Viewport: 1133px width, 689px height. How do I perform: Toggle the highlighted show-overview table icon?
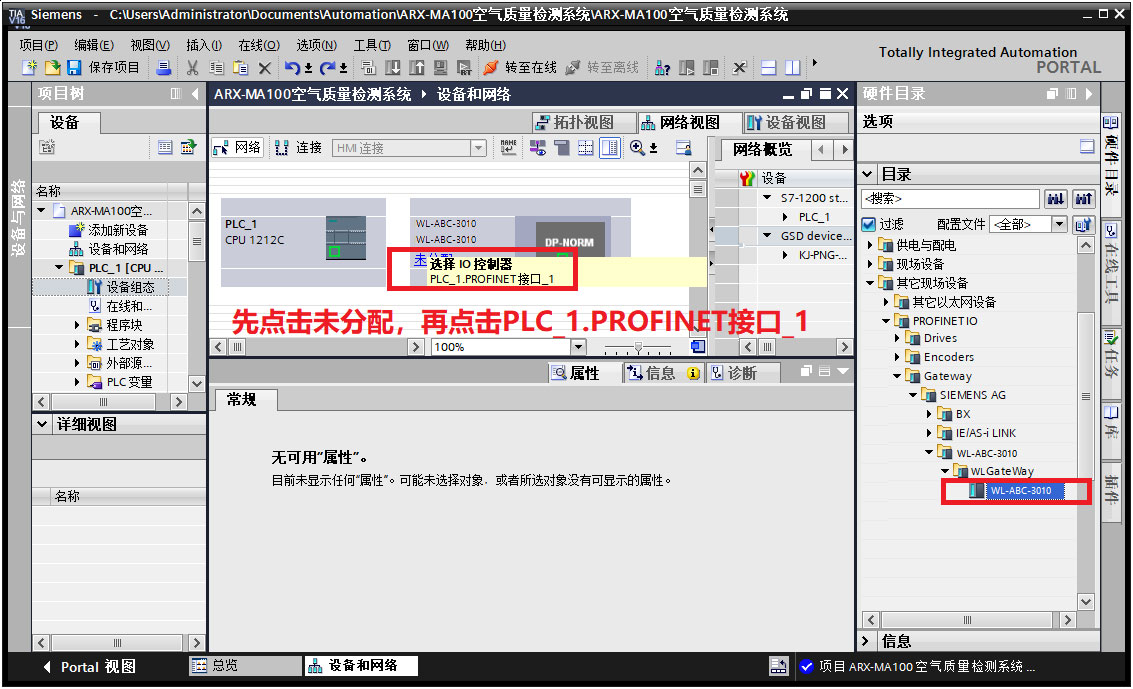(x=610, y=148)
